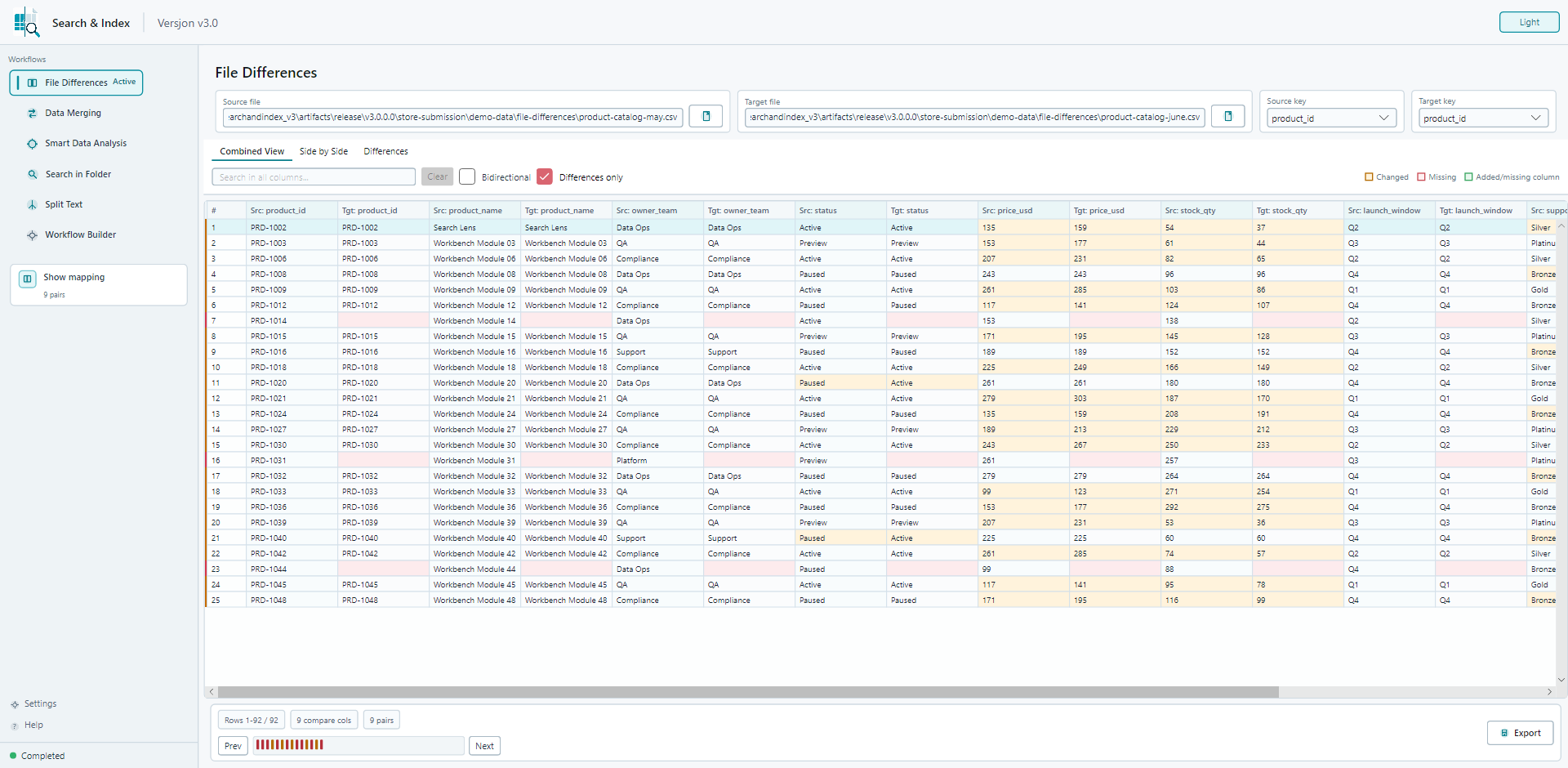Uncheck the Differences only checkbox
Image resolution: width=1568 pixels, height=768 pixels.
coord(545,176)
